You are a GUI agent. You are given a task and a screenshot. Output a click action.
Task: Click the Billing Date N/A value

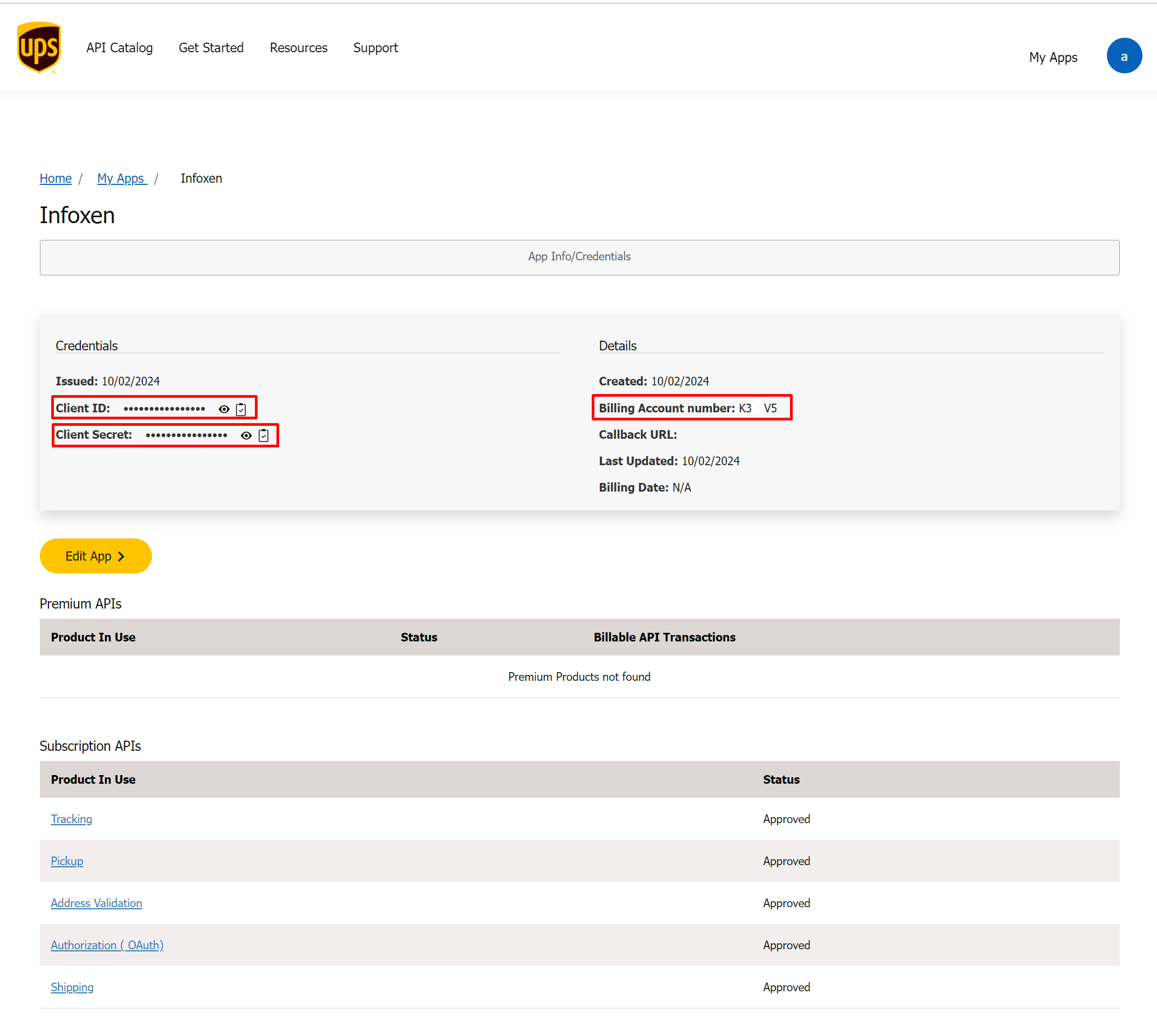[x=682, y=487]
